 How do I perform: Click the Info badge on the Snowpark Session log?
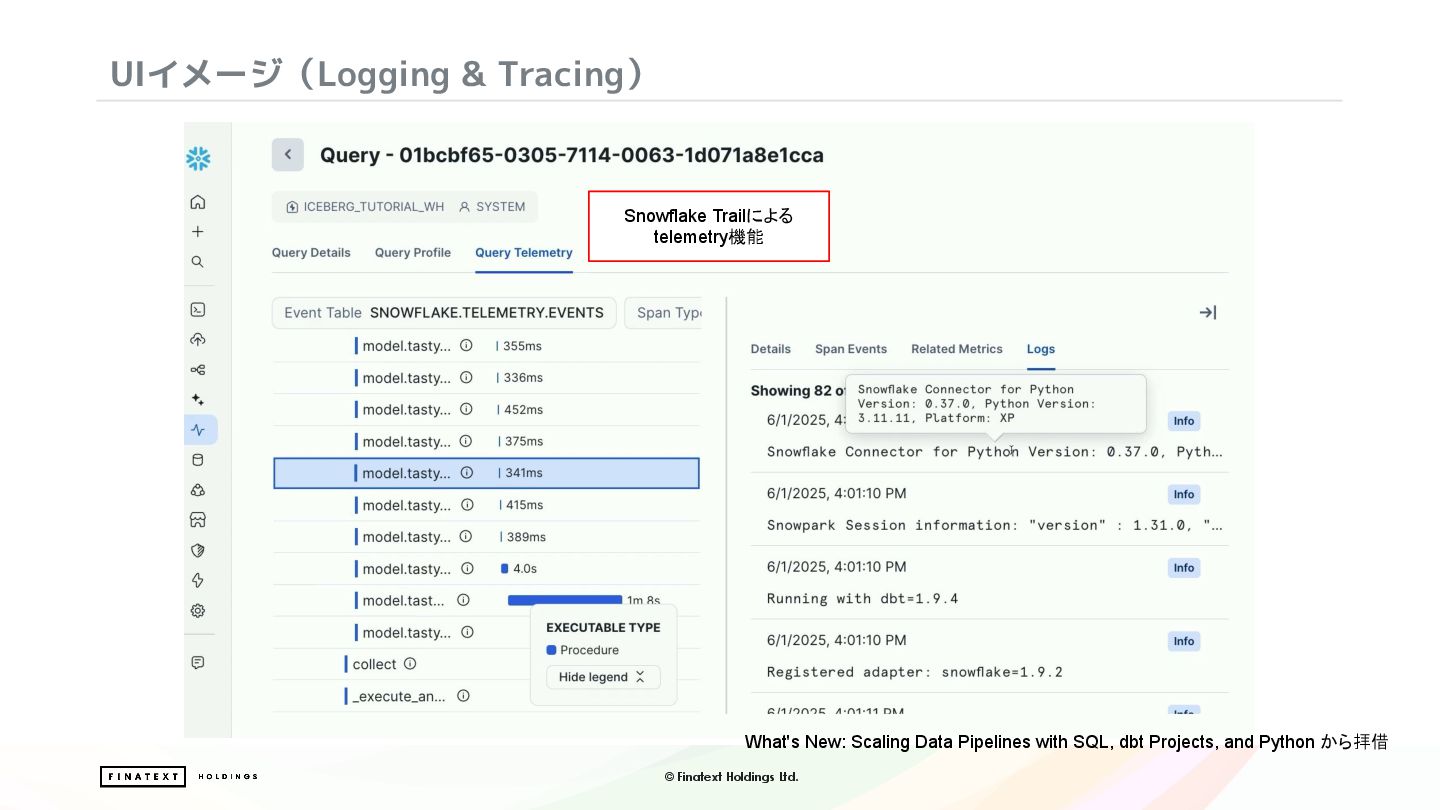[1184, 494]
